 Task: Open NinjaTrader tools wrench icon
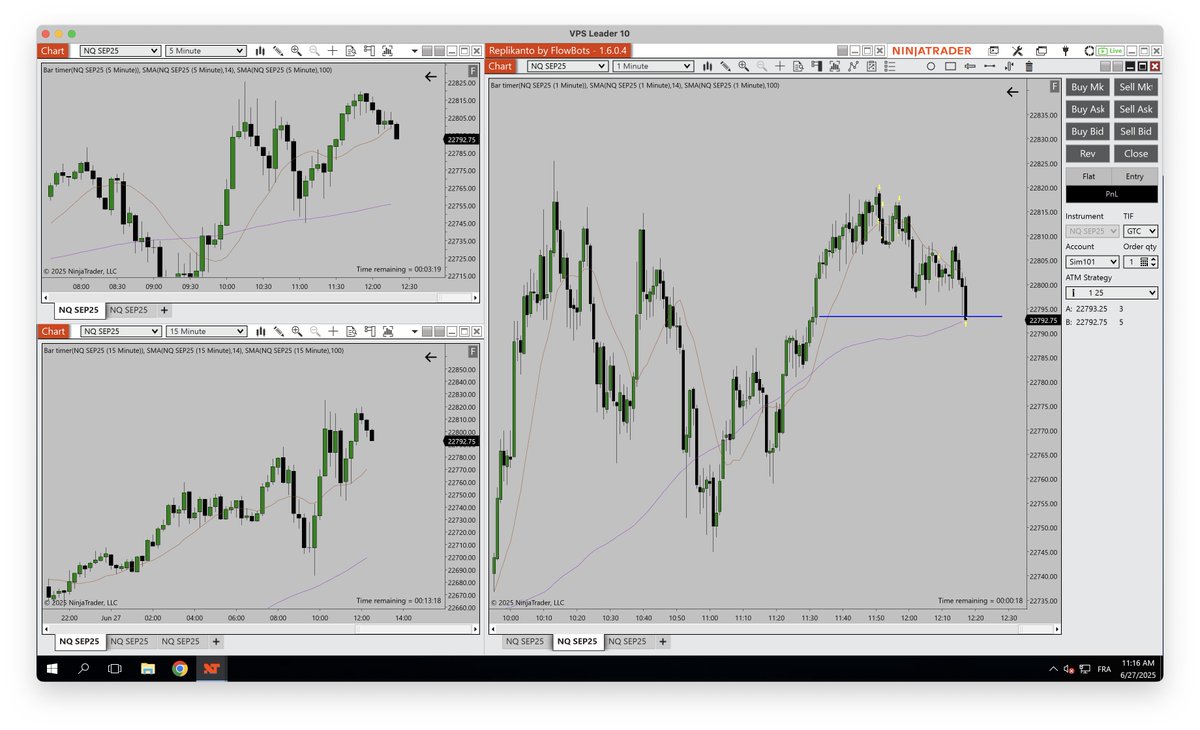pyautogui.click(x=1017, y=51)
